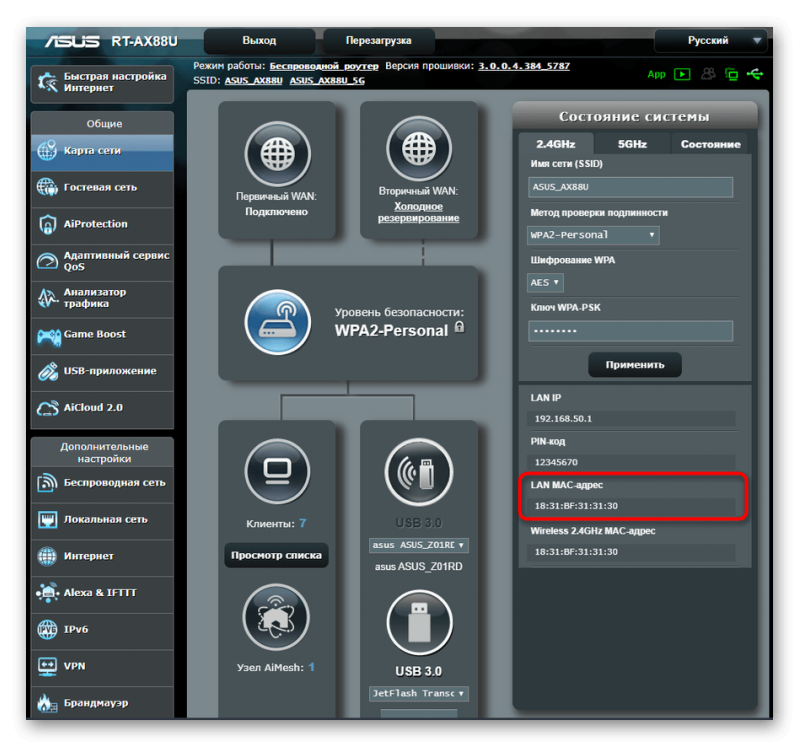The height and width of the screenshot is (747, 800).
Task: Click the USB-приложение icon
Action: pyautogui.click(x=47, y=371)
